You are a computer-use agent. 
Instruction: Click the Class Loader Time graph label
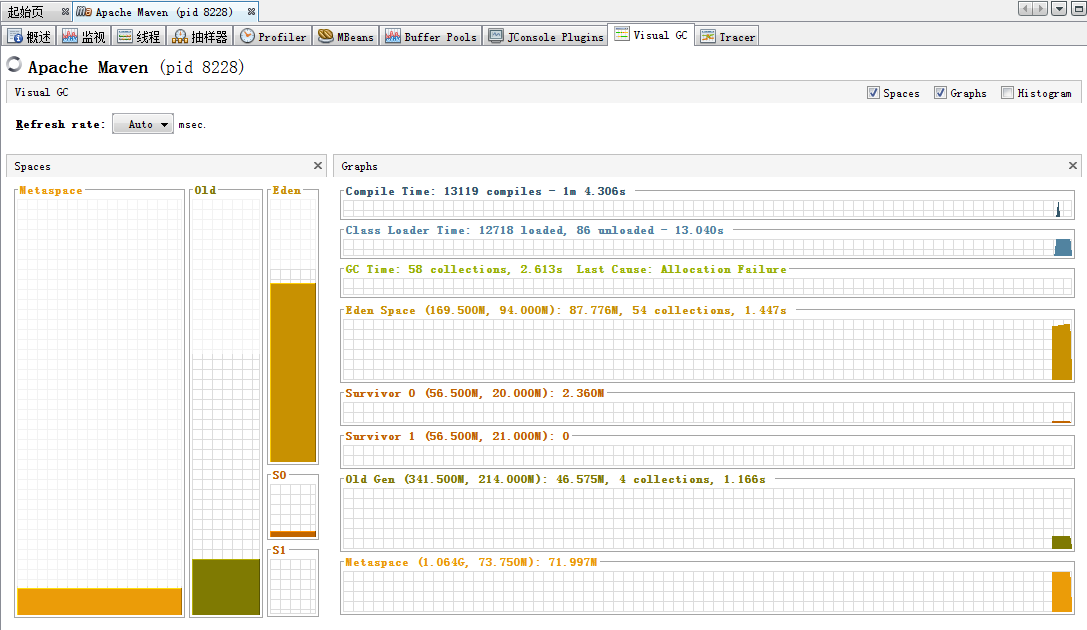point(534,230)
